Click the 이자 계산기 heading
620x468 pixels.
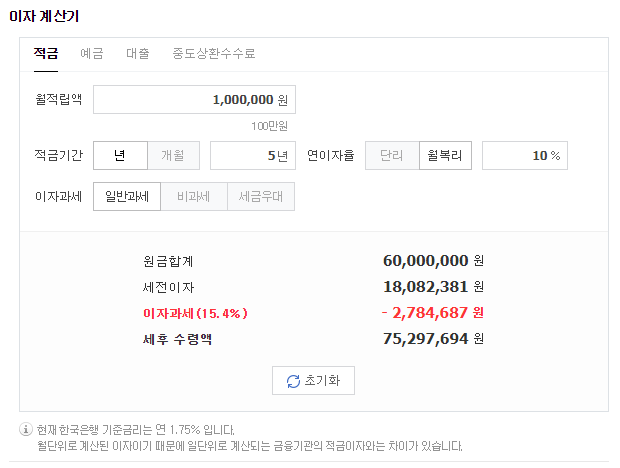click(44, 16)
